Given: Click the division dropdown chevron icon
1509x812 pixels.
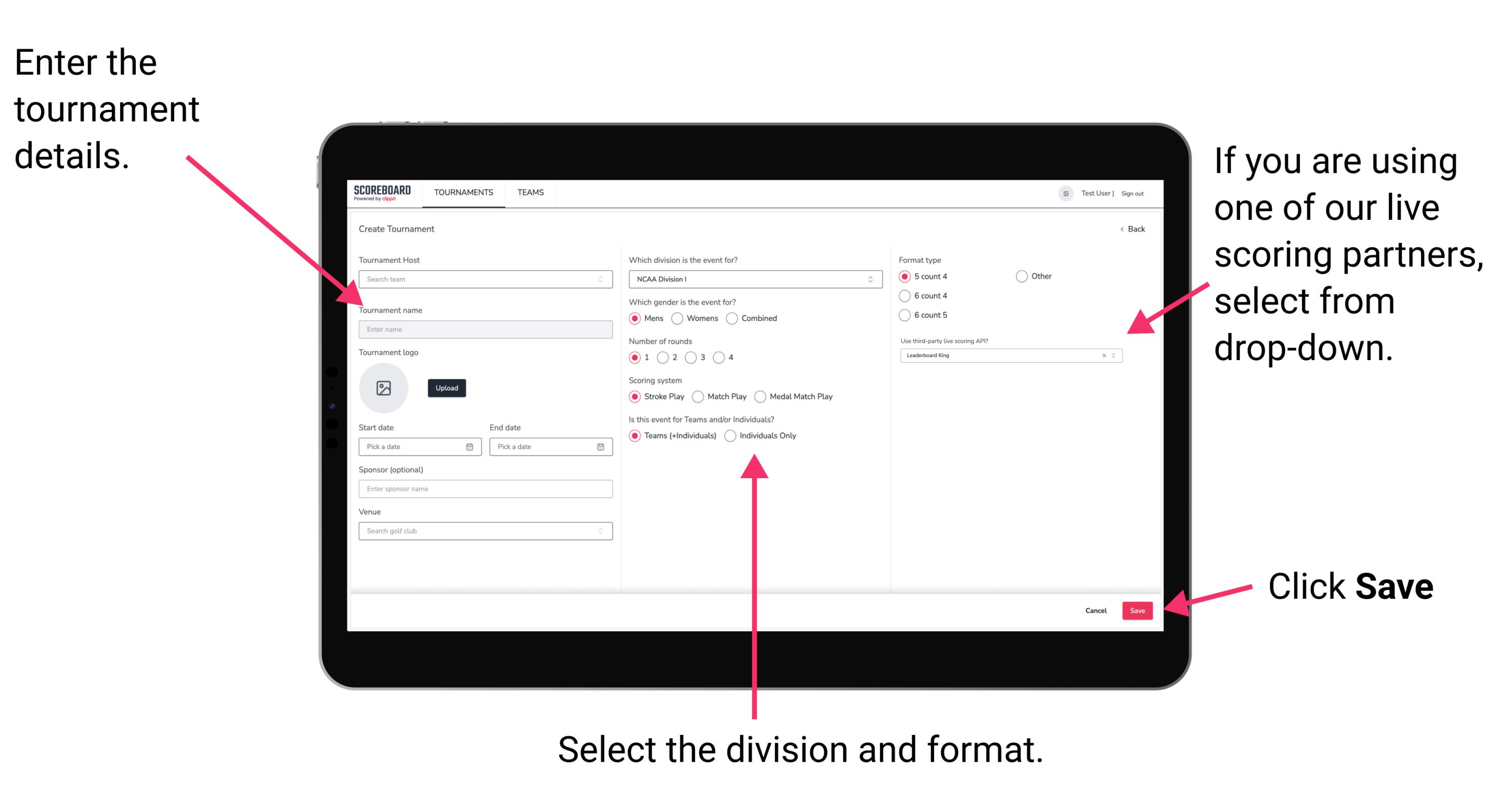Looking at the screenshot, I should [x=871, y=280].
